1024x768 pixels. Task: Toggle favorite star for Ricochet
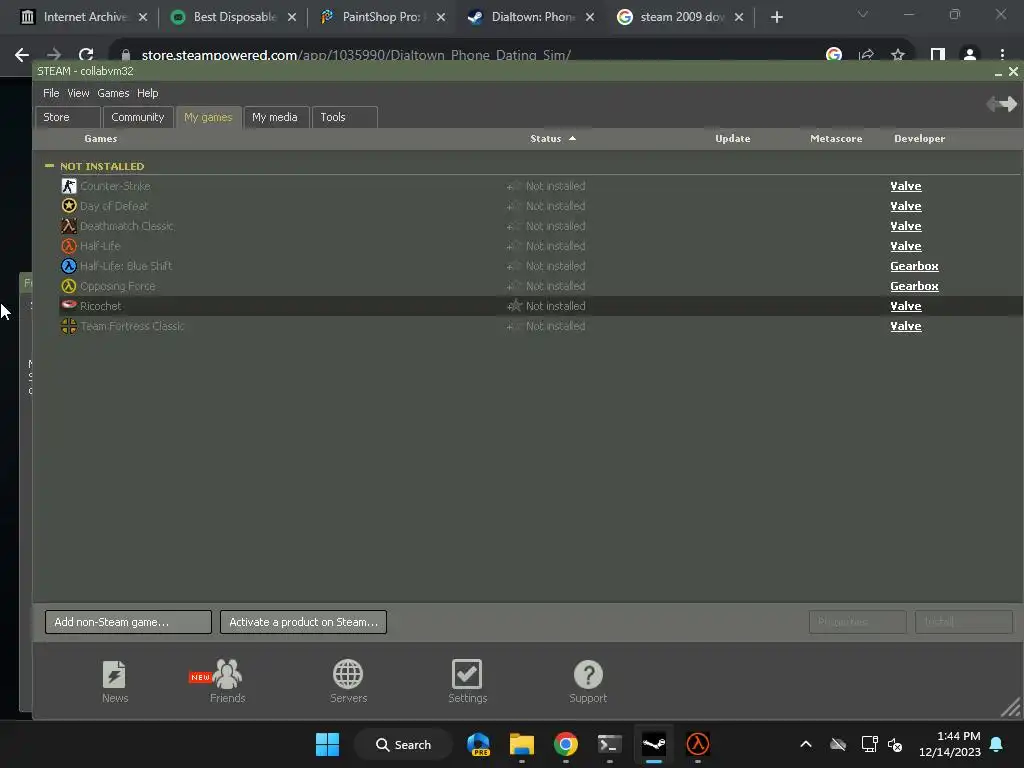(515, 306)
